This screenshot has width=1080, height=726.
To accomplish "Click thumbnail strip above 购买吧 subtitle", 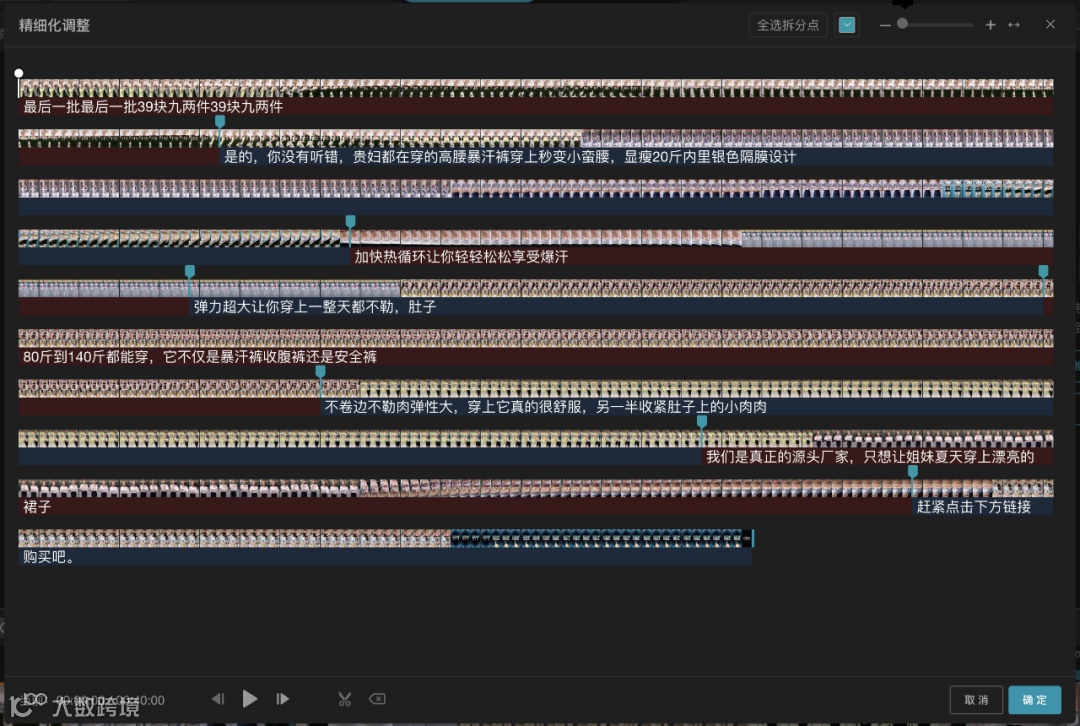I will (x=384, y=538).
